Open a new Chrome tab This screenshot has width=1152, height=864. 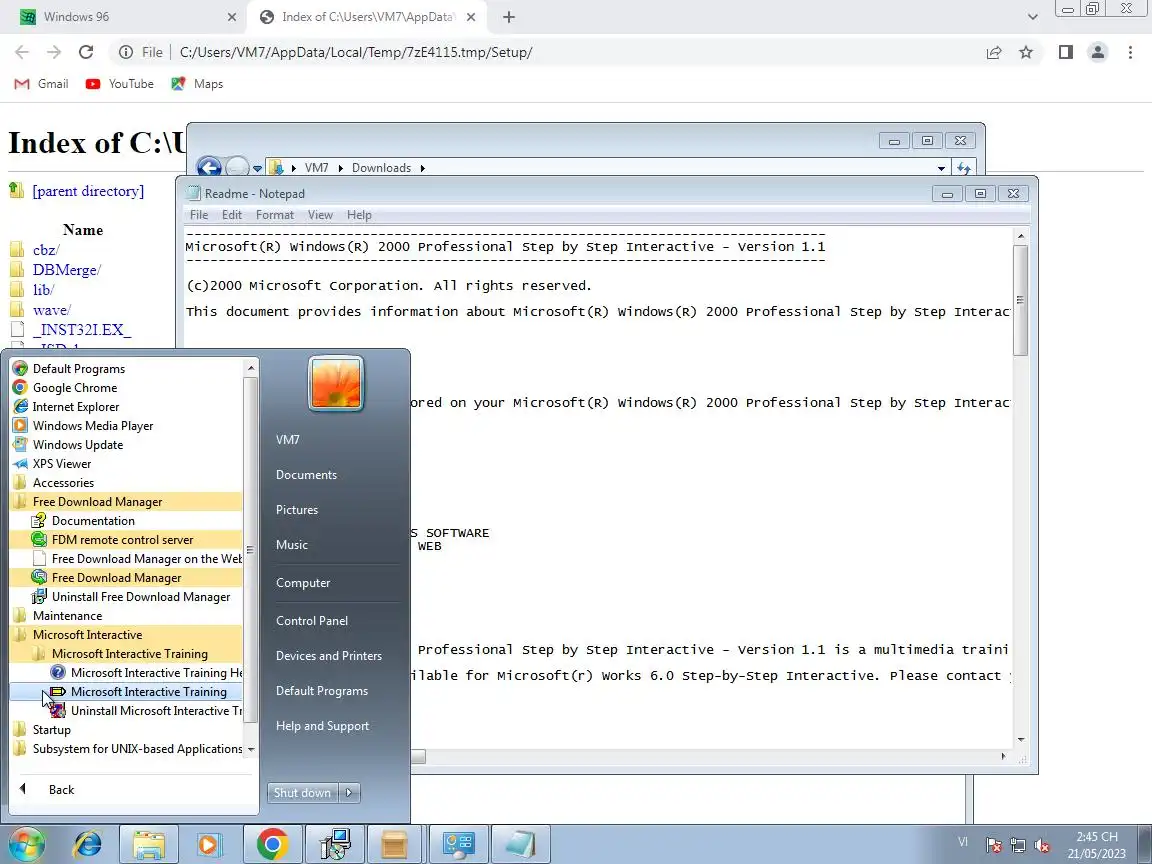[508, 17]
